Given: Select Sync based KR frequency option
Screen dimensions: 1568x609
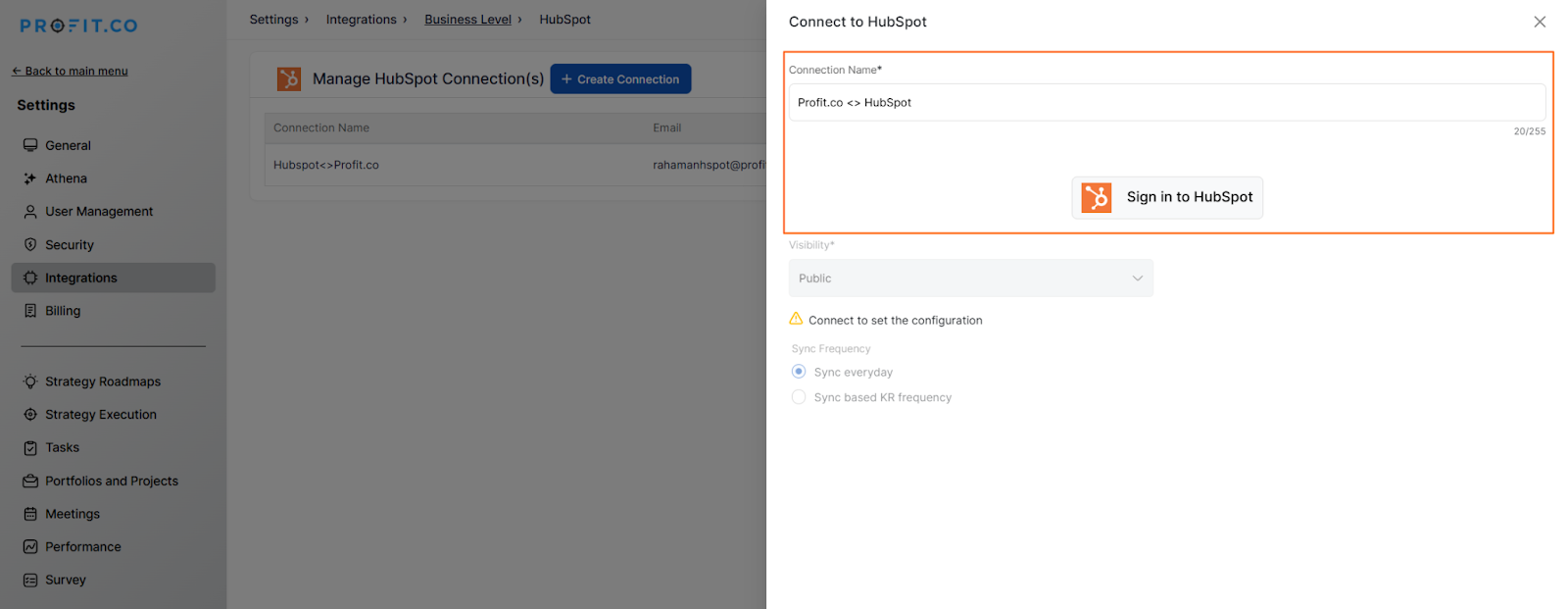Looking at the screenshot, I should point(799,397).
